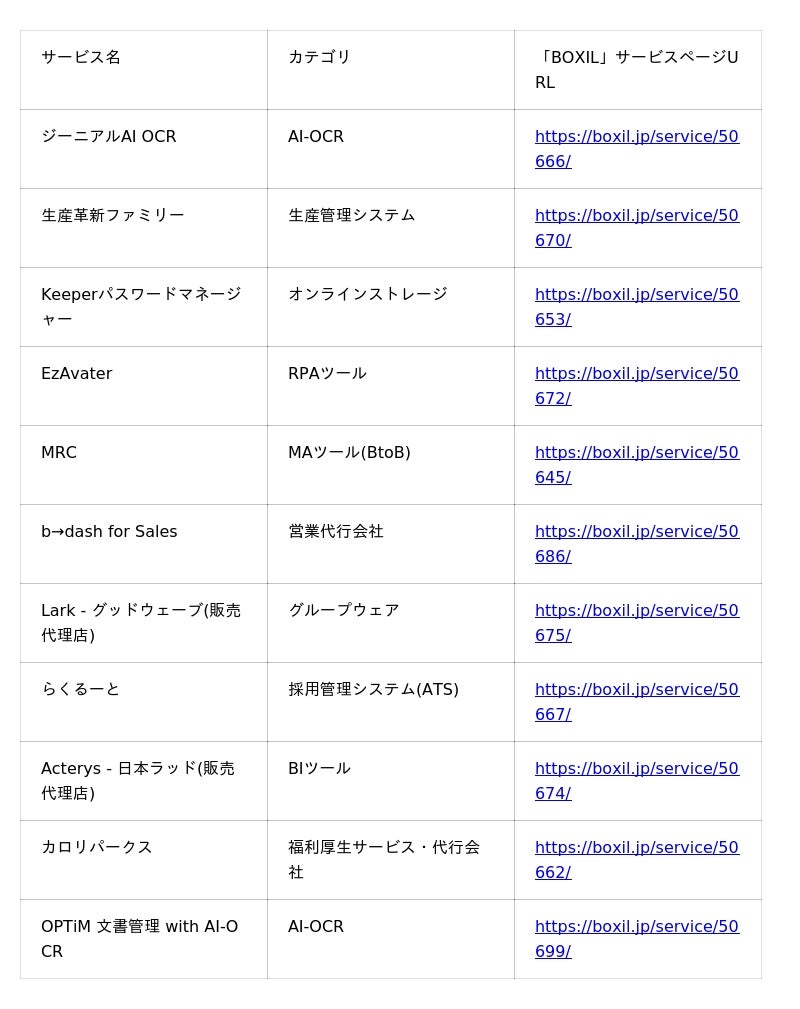800x1009 pixels.
Task: Click the EzAvater service name cell
Action: [x=77, y=374]
